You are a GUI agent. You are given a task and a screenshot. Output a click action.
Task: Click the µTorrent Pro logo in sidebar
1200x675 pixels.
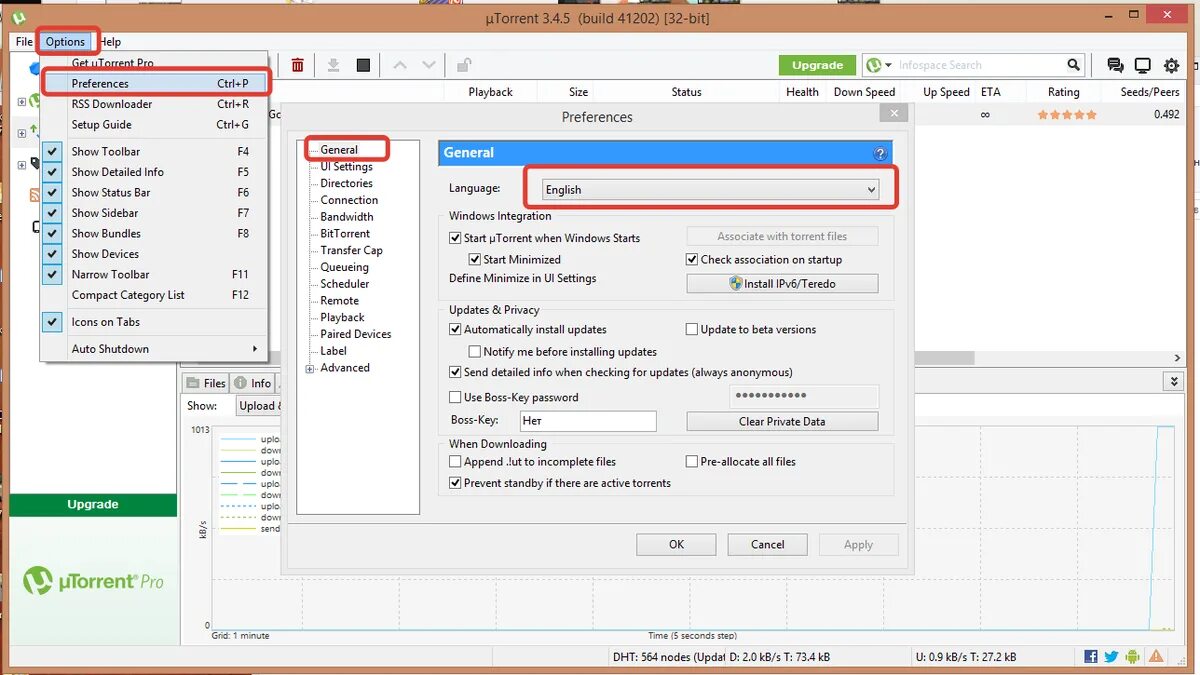93,581
